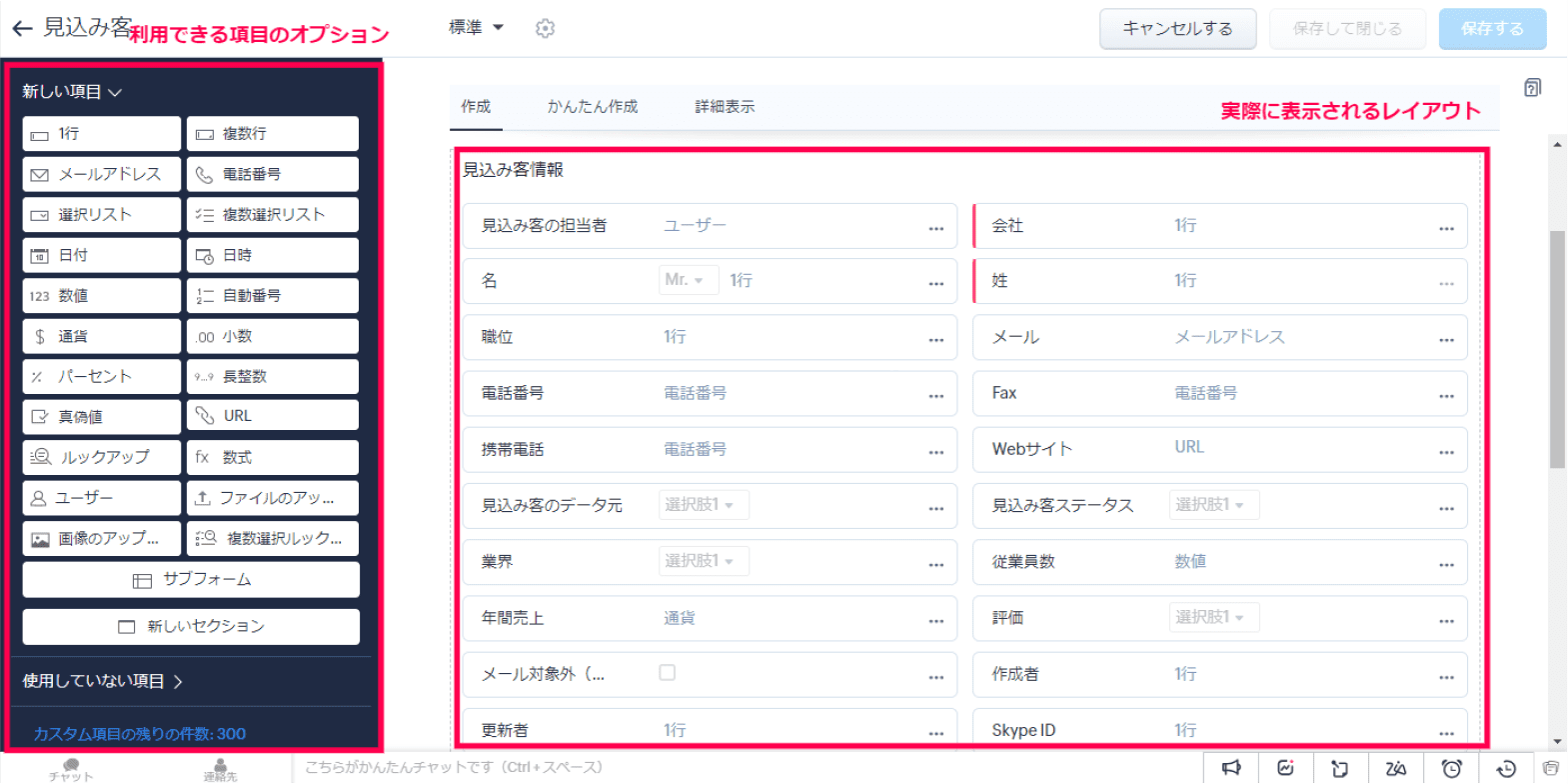Open the alarm clock reminder icon
This screenshot has width=1568, height=784.
click(x=1451, y=768)
